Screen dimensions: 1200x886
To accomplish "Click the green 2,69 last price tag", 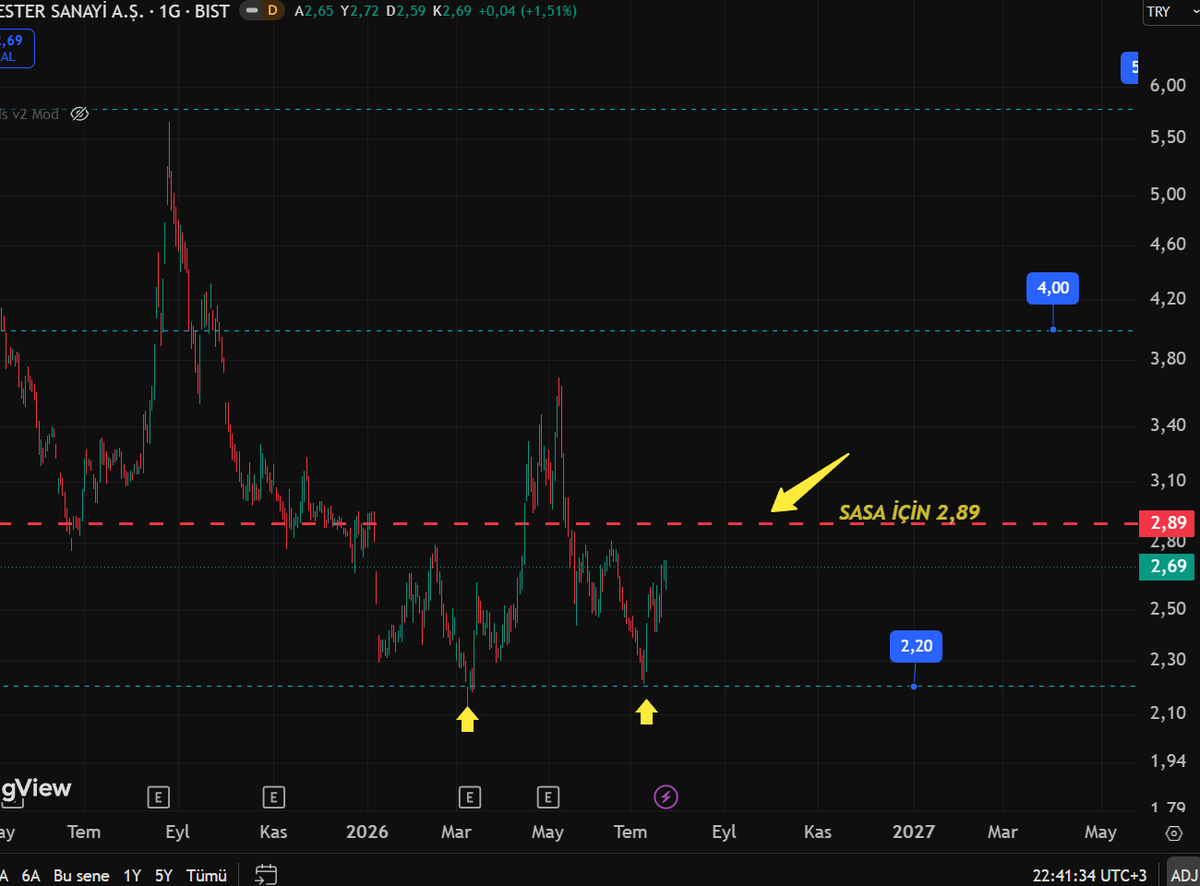I will [x=1168, y=567].
